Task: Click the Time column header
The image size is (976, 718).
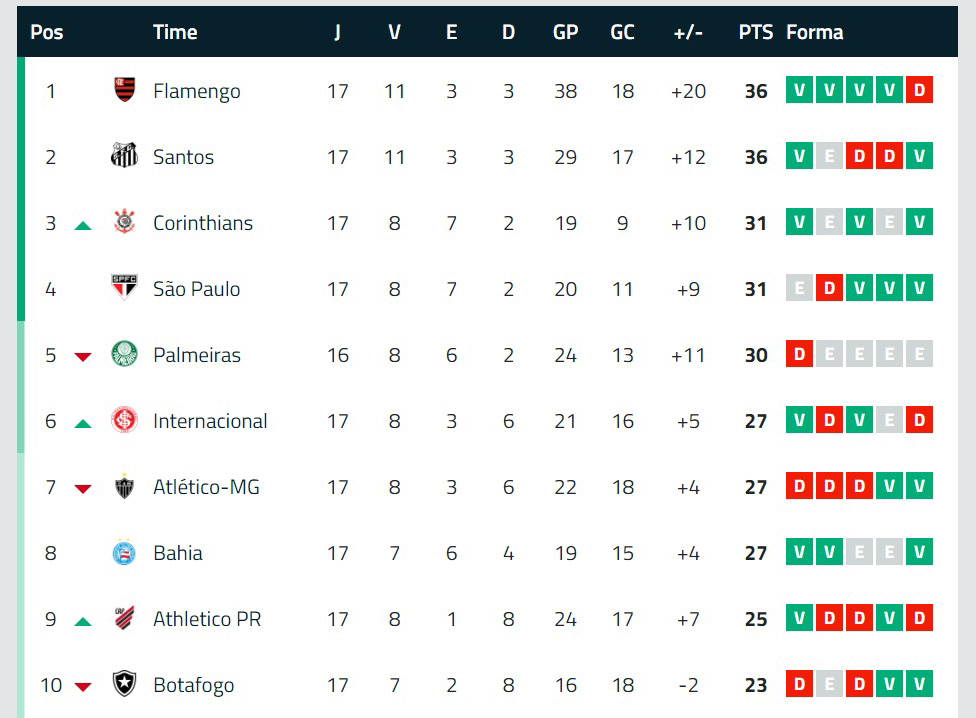Action: pyautogui.click(x=175, y=32)
